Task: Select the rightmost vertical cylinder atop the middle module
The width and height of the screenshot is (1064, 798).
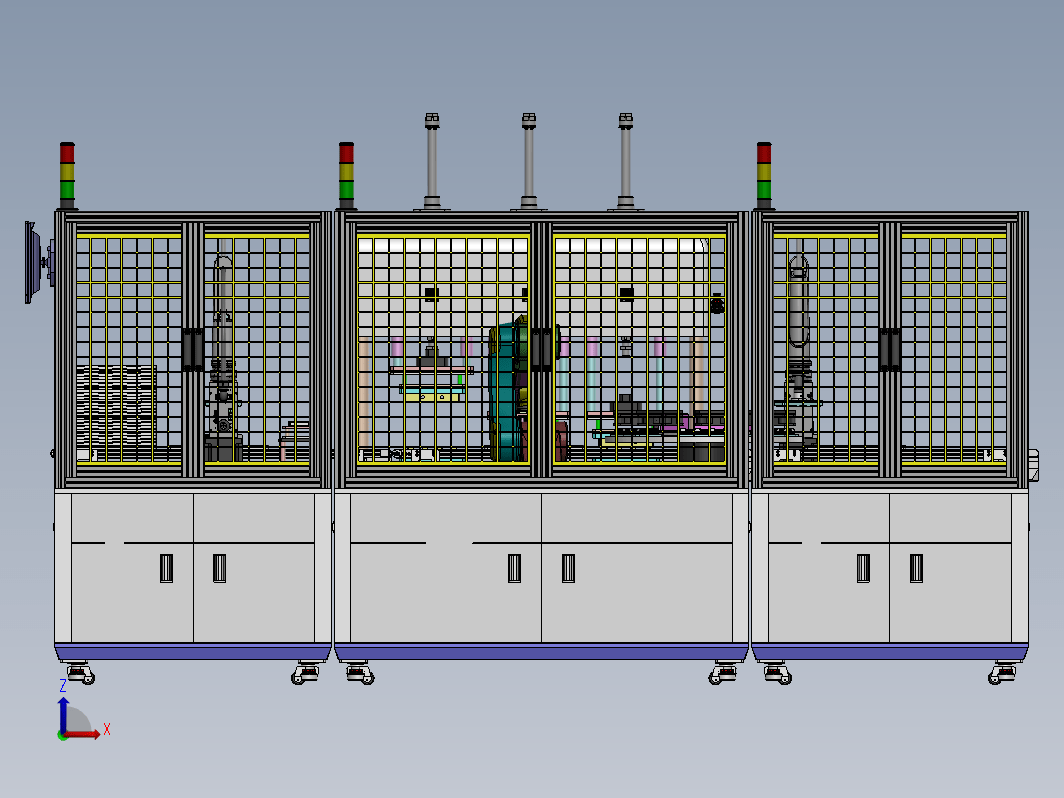Action: 626,162
